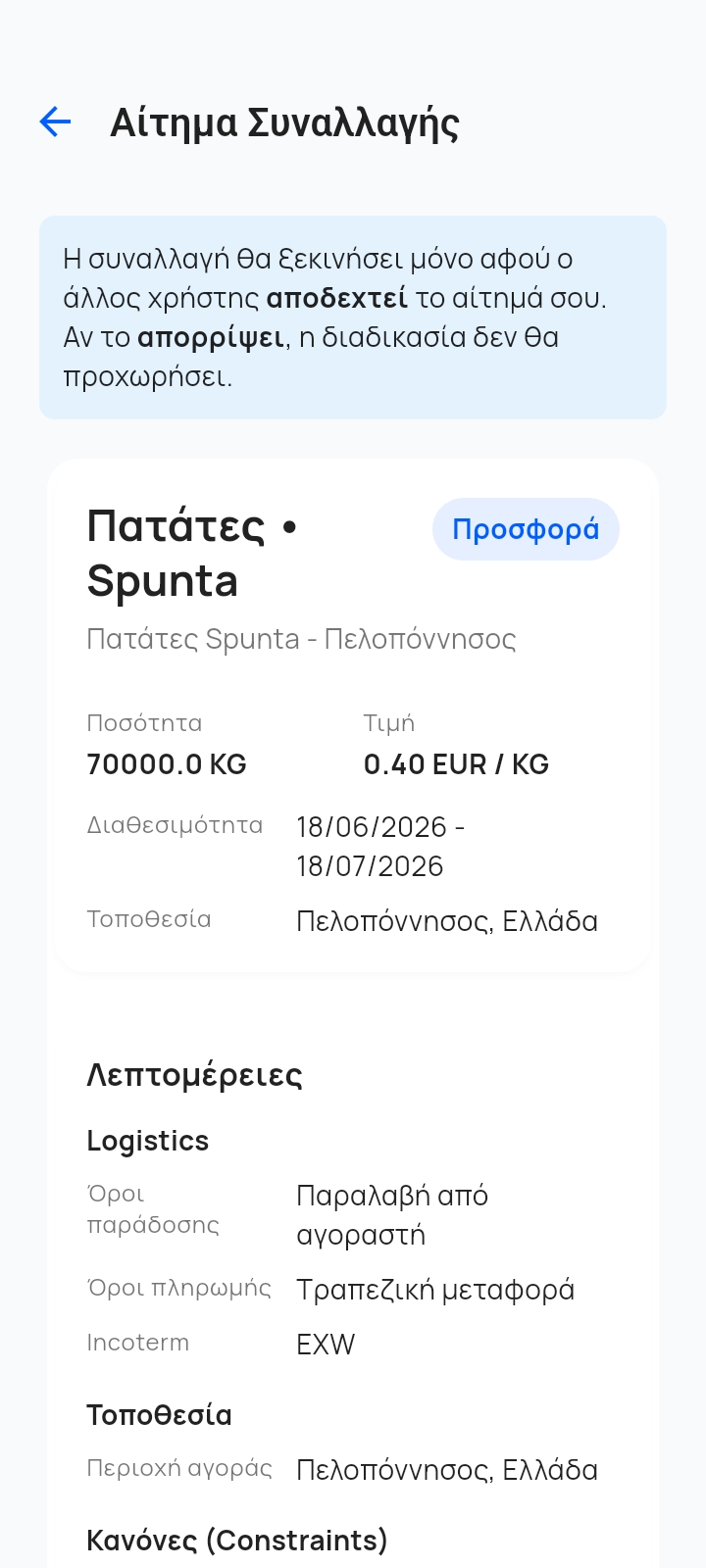Tap the Τοποθεσία subsection heading
Screen dimensions: 706x1568
point(159,1415)
